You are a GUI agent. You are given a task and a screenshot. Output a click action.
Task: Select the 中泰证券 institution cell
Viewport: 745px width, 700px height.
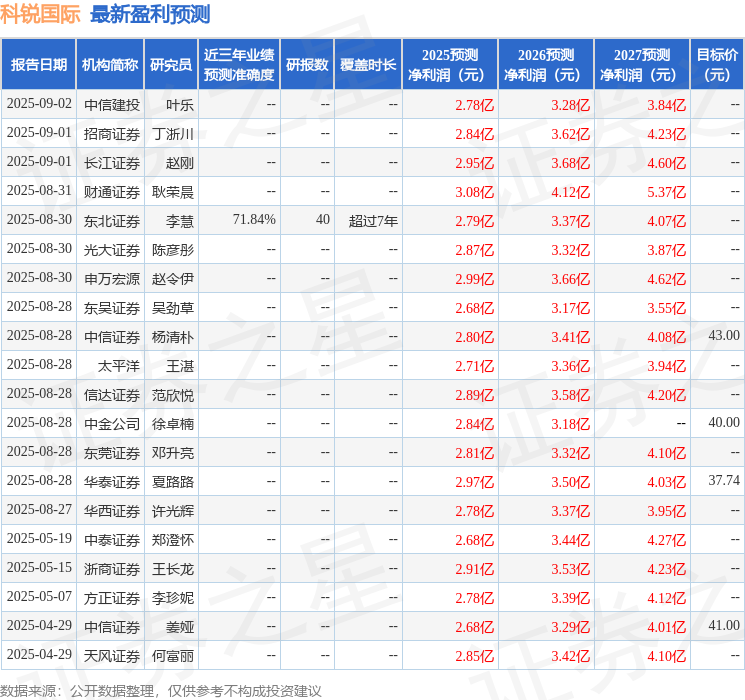[112, 540]
